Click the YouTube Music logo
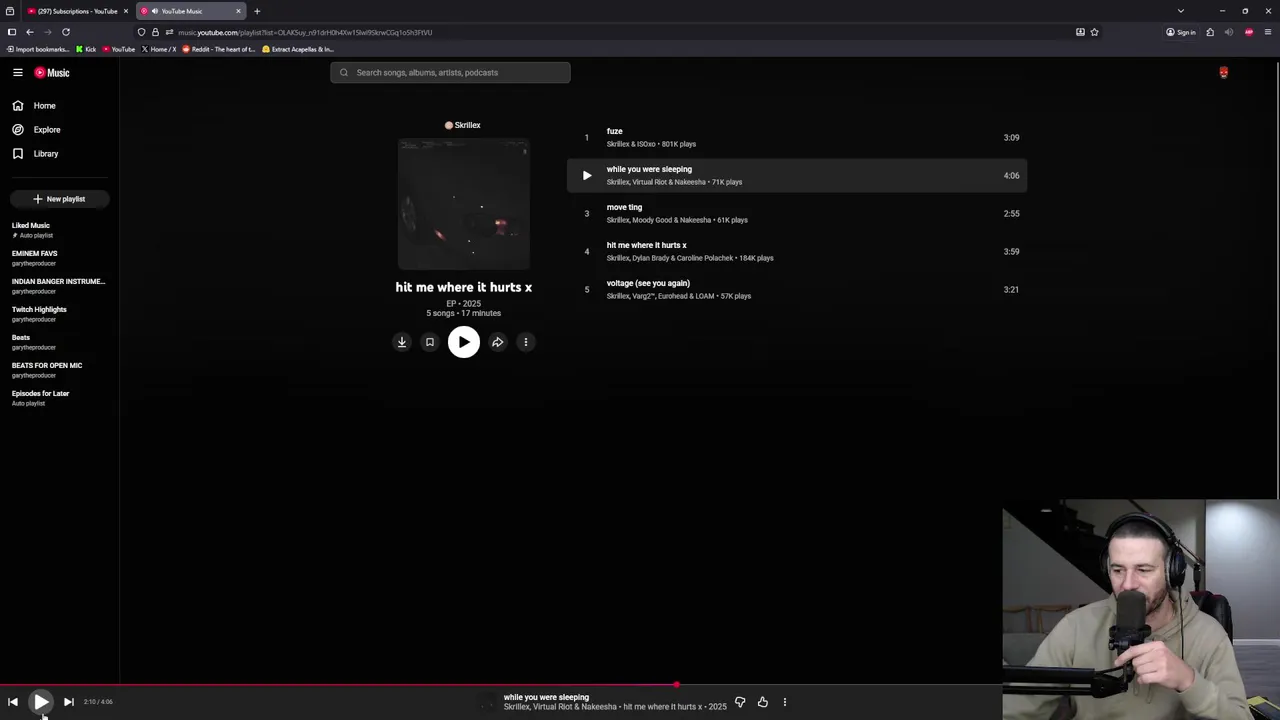The width and height of the screenshot is (1280, 720). [52, 72]
